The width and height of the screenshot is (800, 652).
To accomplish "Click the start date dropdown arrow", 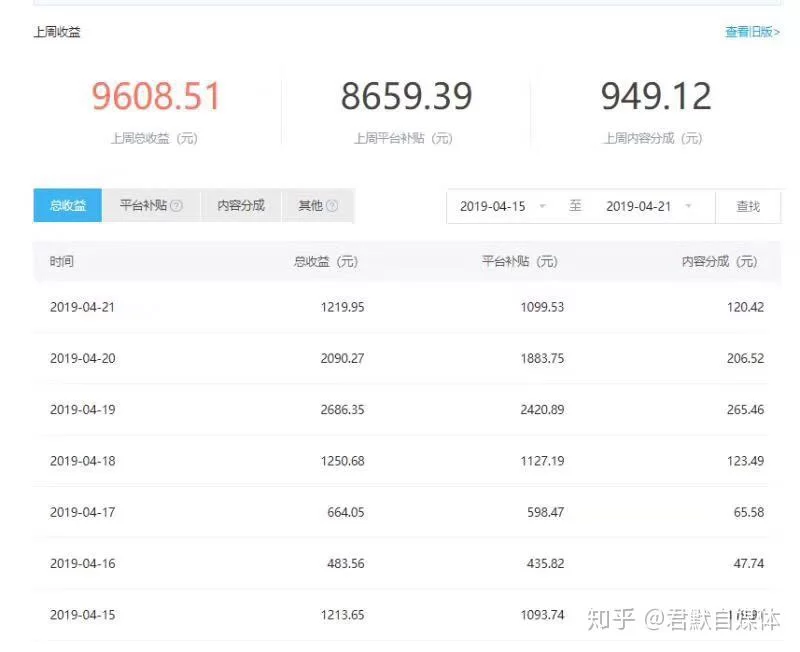I will click(x=542, y=206).
